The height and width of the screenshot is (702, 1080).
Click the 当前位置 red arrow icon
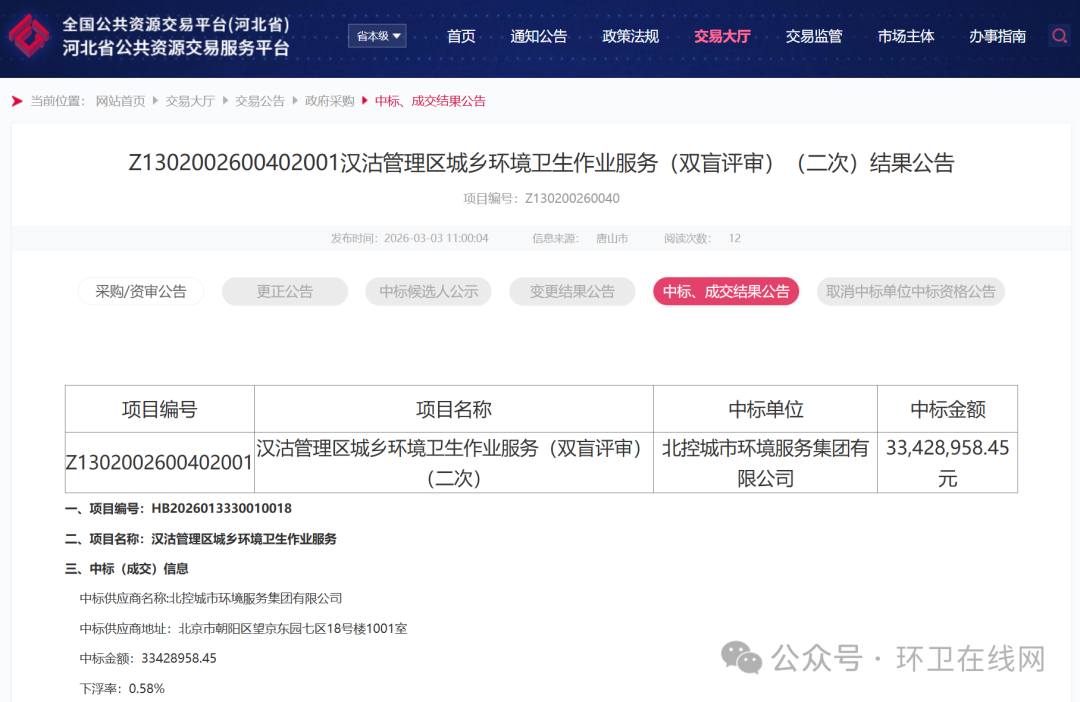pyautogui.click(x=17, y=101)
